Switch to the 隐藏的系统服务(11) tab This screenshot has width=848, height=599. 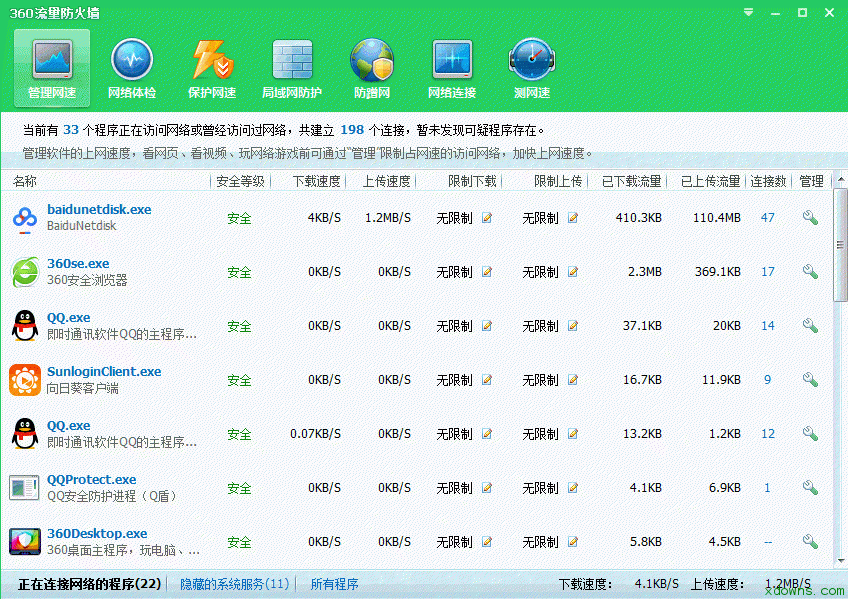click(235, 584)
